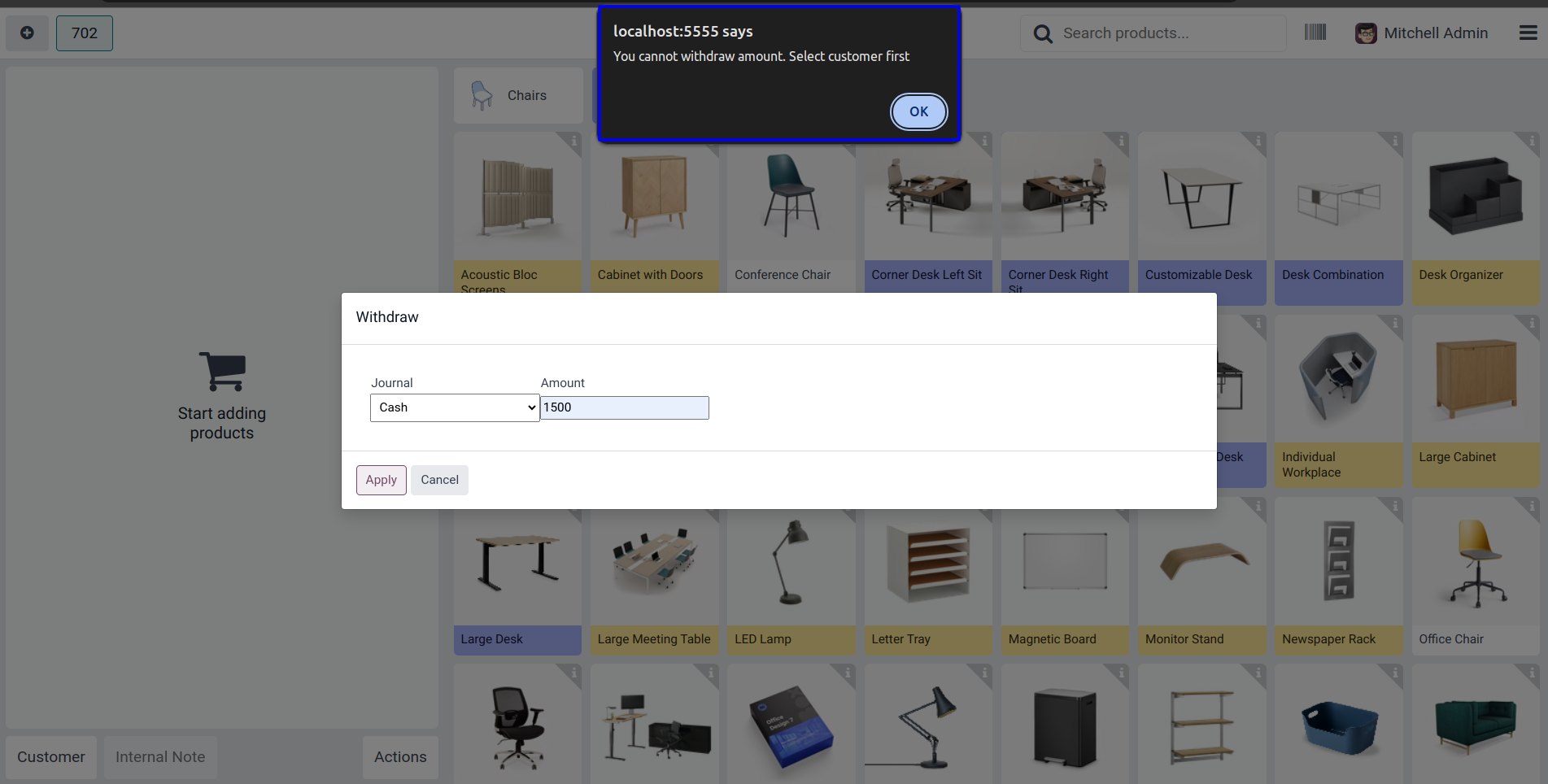
Task: Open the hamburger menu icon
Action: 1528,33
